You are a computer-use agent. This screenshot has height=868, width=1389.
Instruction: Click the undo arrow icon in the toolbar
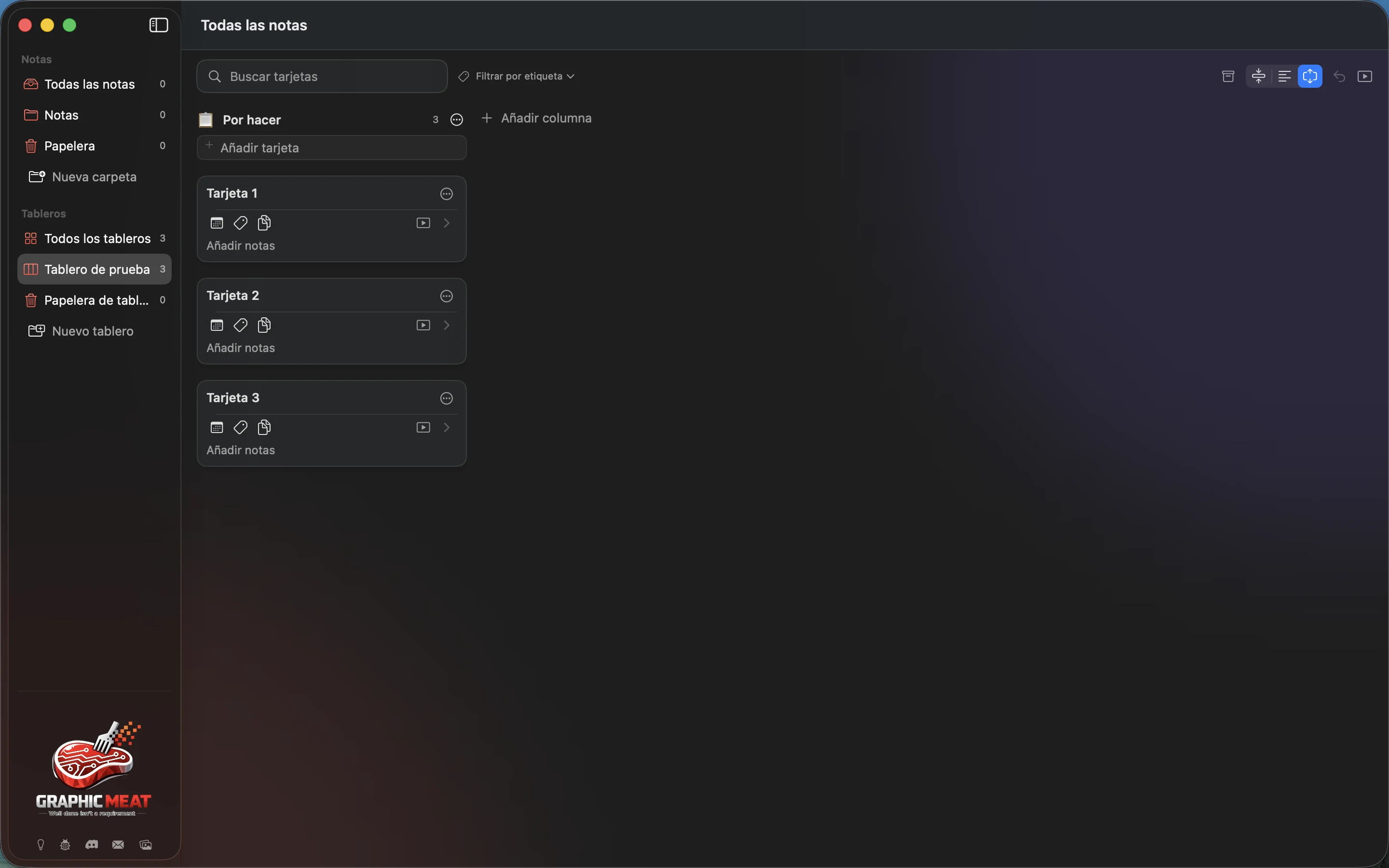1339,76
